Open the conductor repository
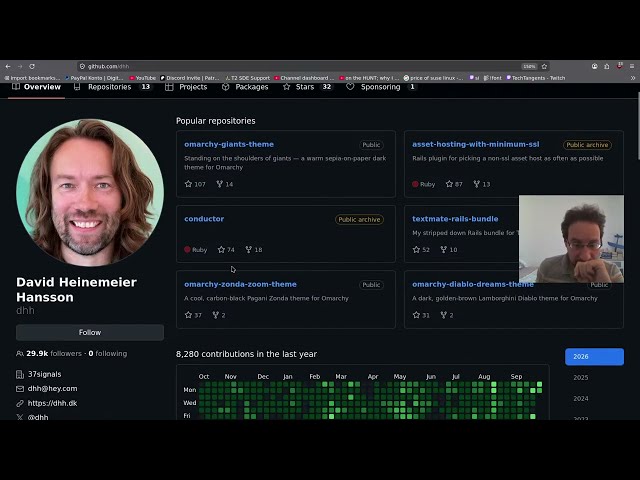Viewport: 640px width, 480px height. [x=204, y=219]
